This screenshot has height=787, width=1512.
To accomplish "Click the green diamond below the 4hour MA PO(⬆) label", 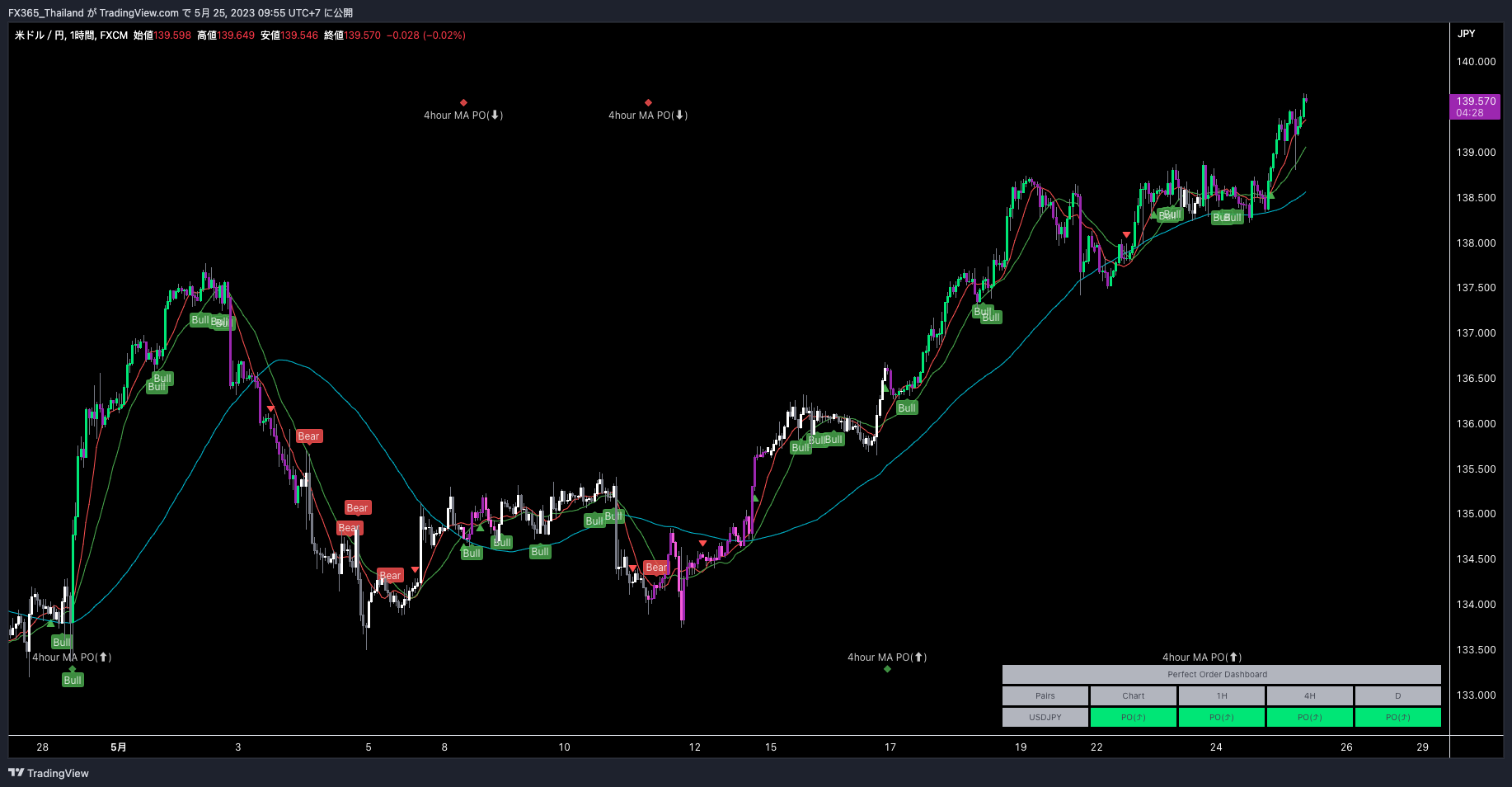I will click(x=887, y=669).
